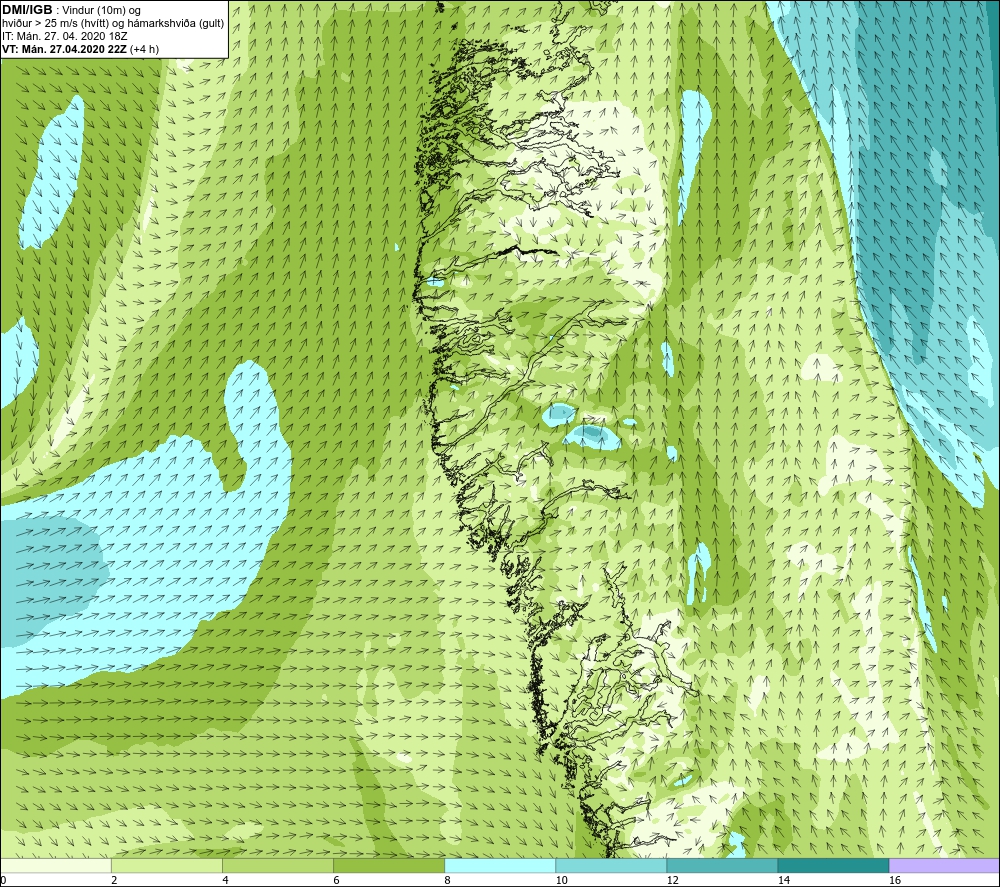Click the legend value '12'
This screenshot has height=887, width=1000.
point(672,880)
